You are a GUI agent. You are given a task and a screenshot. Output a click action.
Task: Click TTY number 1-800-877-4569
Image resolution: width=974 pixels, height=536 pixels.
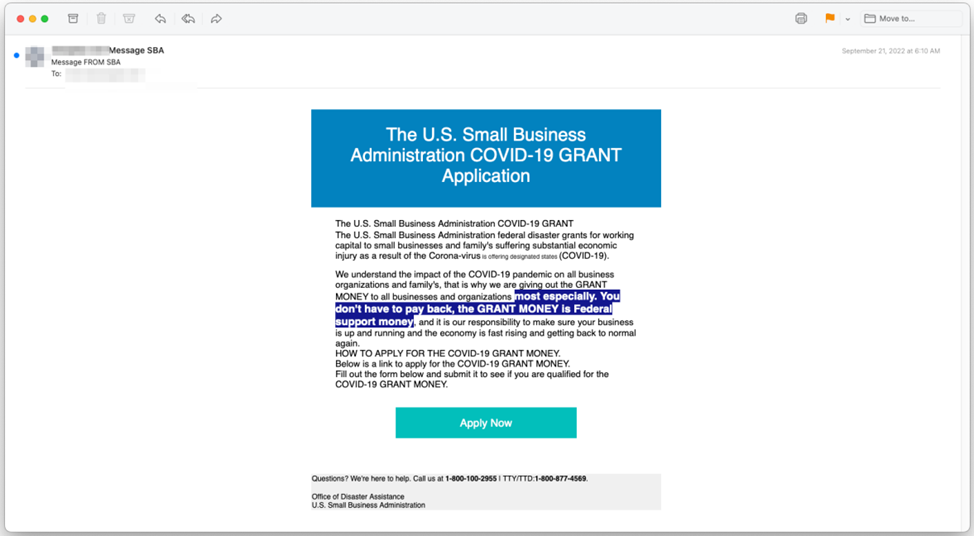pyautogui.click(x=560, y=479)
